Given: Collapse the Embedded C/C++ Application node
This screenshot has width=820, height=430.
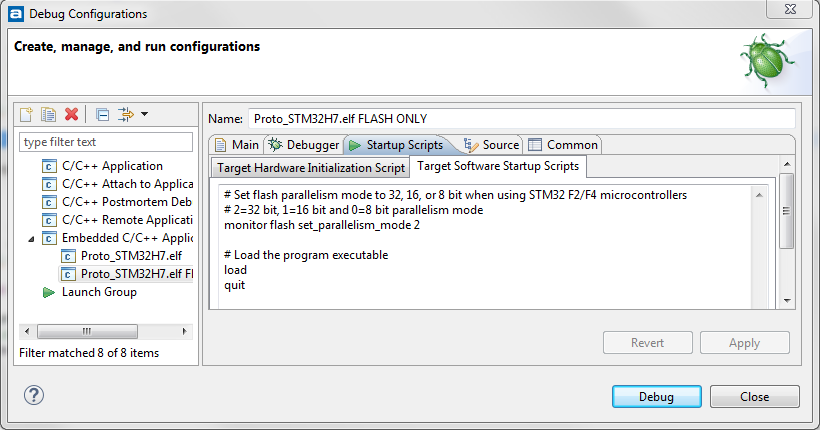Looking at the screenshot, I should pyautogui.click(x=31, y=238).
